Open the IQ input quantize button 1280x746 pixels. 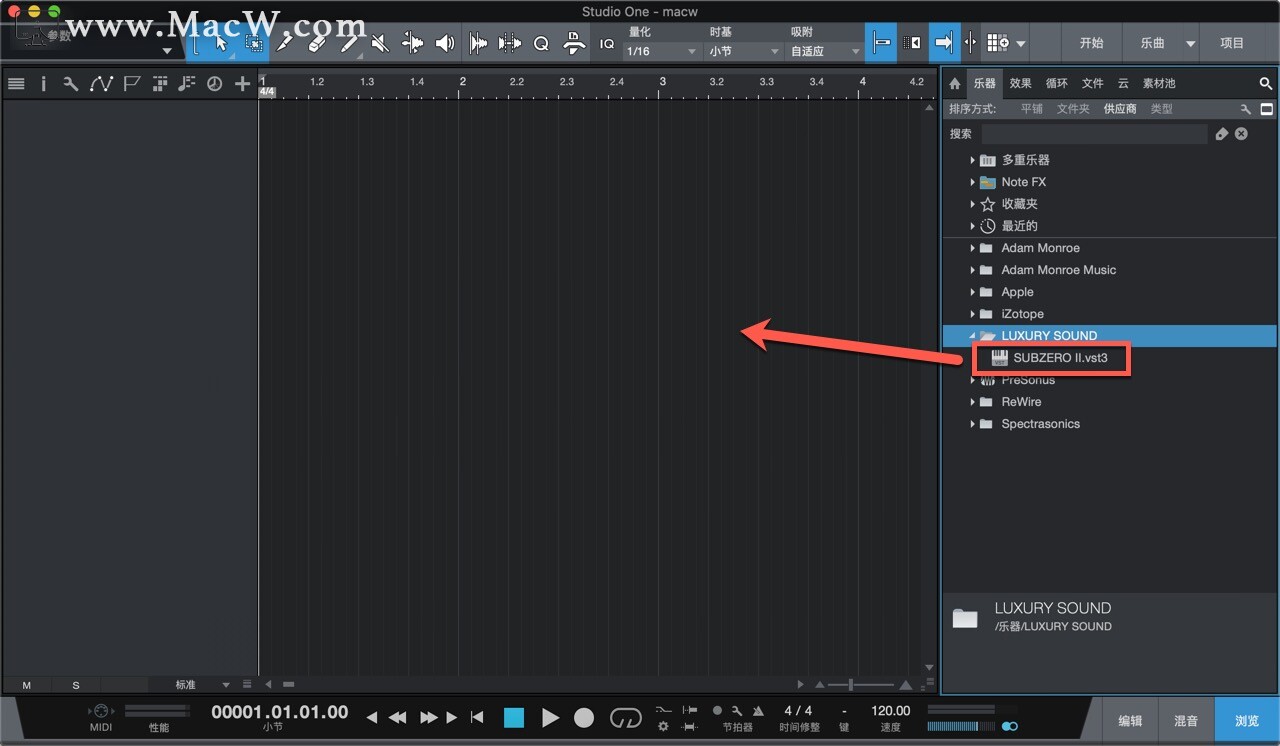pyautogui.click(x=607, y=43)
